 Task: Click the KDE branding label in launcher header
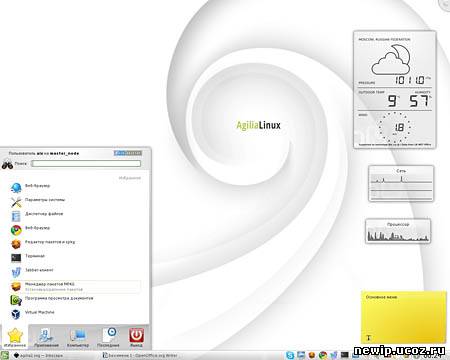pyautogui.click(x=128, y=153)
